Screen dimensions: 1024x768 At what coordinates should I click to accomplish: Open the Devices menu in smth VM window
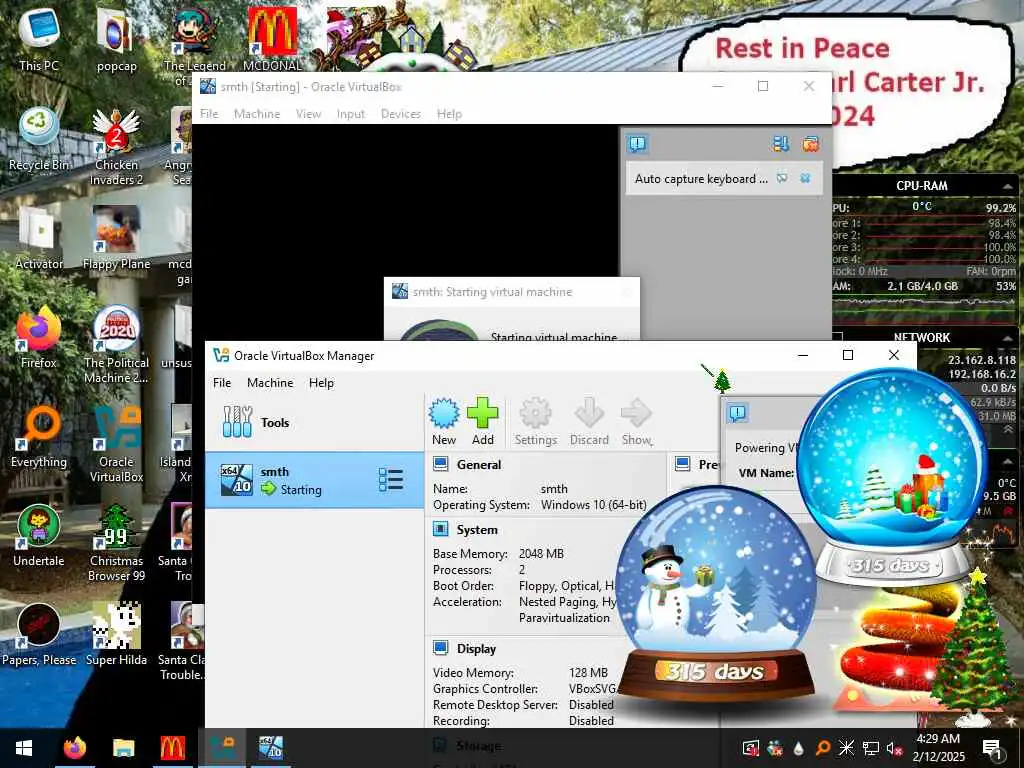pos(401,114)
